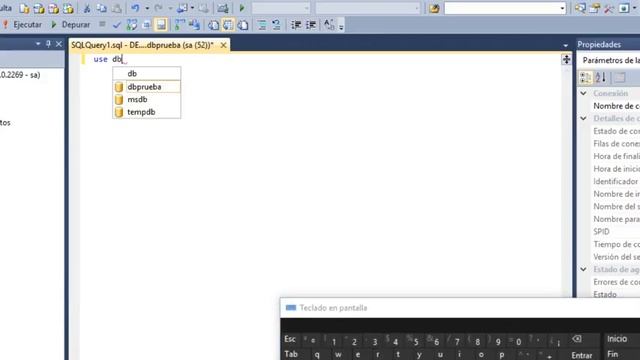Open the SQL editor toolbar overflow options arrow

click(x=341, y=27)
